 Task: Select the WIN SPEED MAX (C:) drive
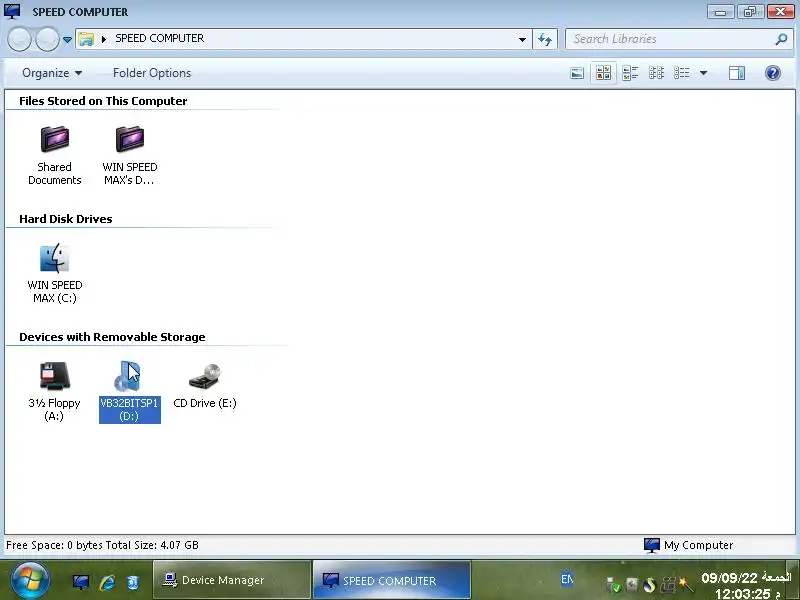point(55,273)
